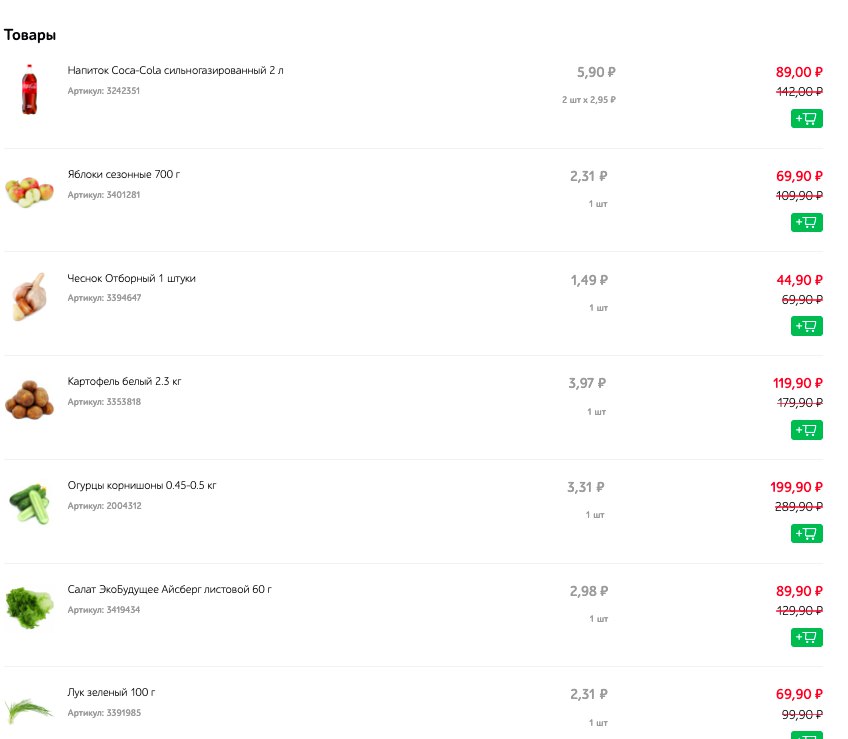848x739 pixels.
Task: Add Лук зеленый to cart
Action: (x=806, y=735)
